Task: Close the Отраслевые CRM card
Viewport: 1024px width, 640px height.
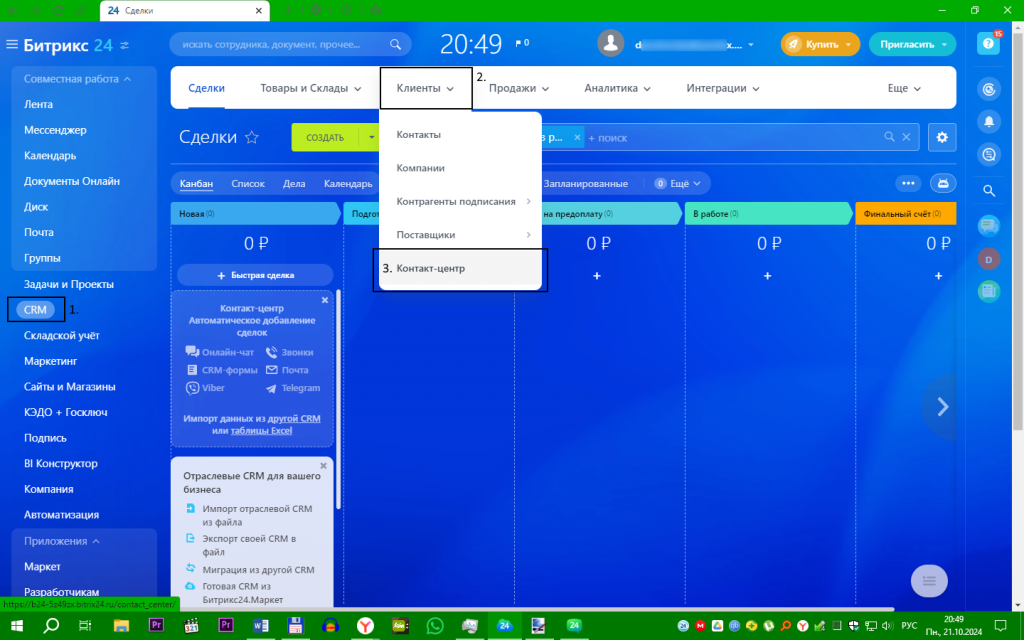Action: click(323, 466)
